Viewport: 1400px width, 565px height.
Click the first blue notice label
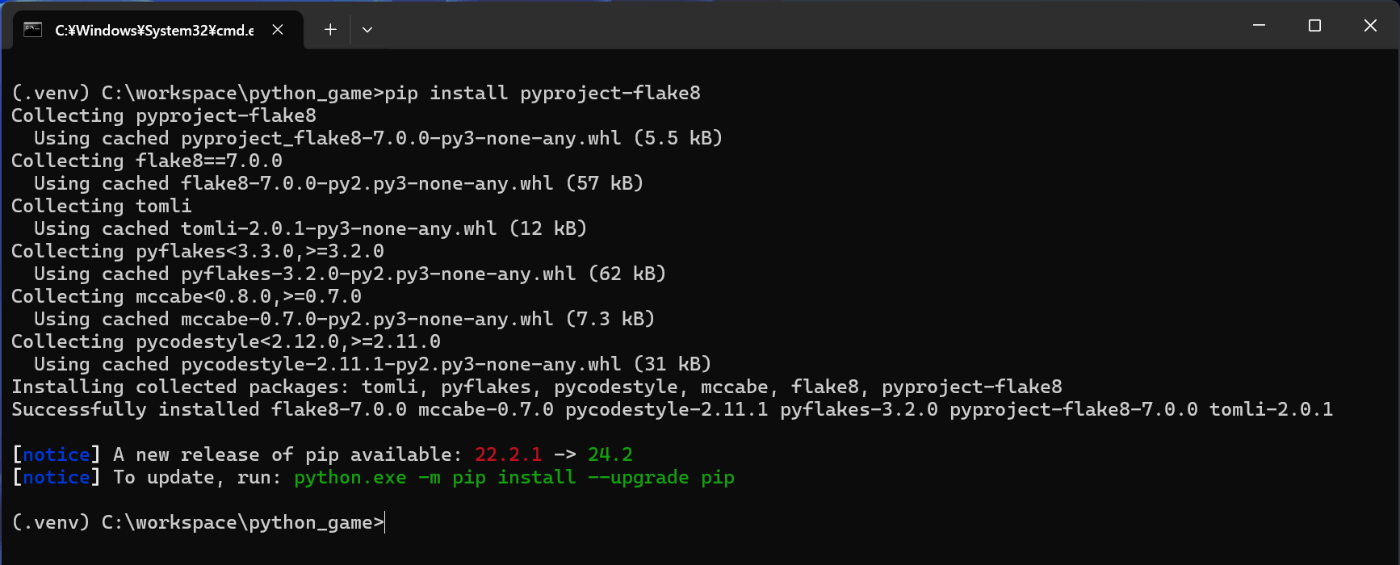(x=56, y=454)
